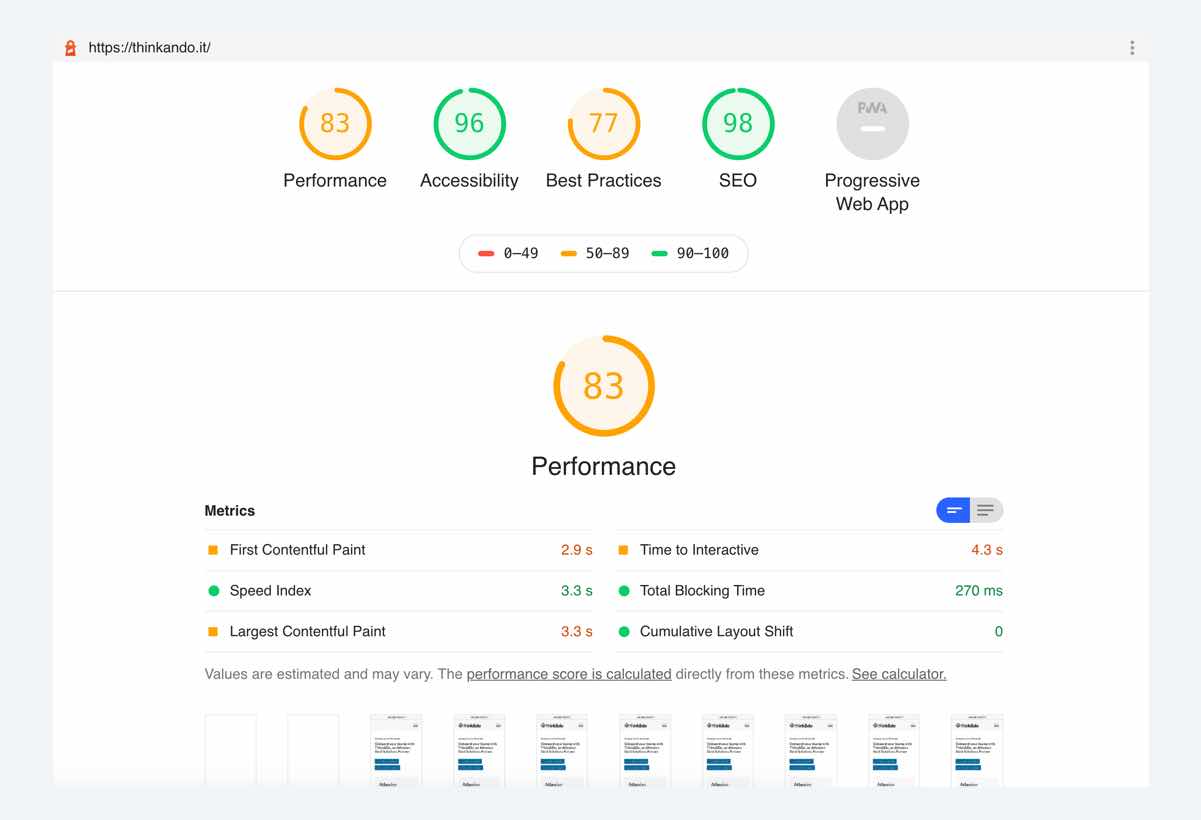Image resolution: width=1201 pixels, height=820 pixels.
Task: Click the green dot beside Speed Index
Action: (x=213, y=591)
